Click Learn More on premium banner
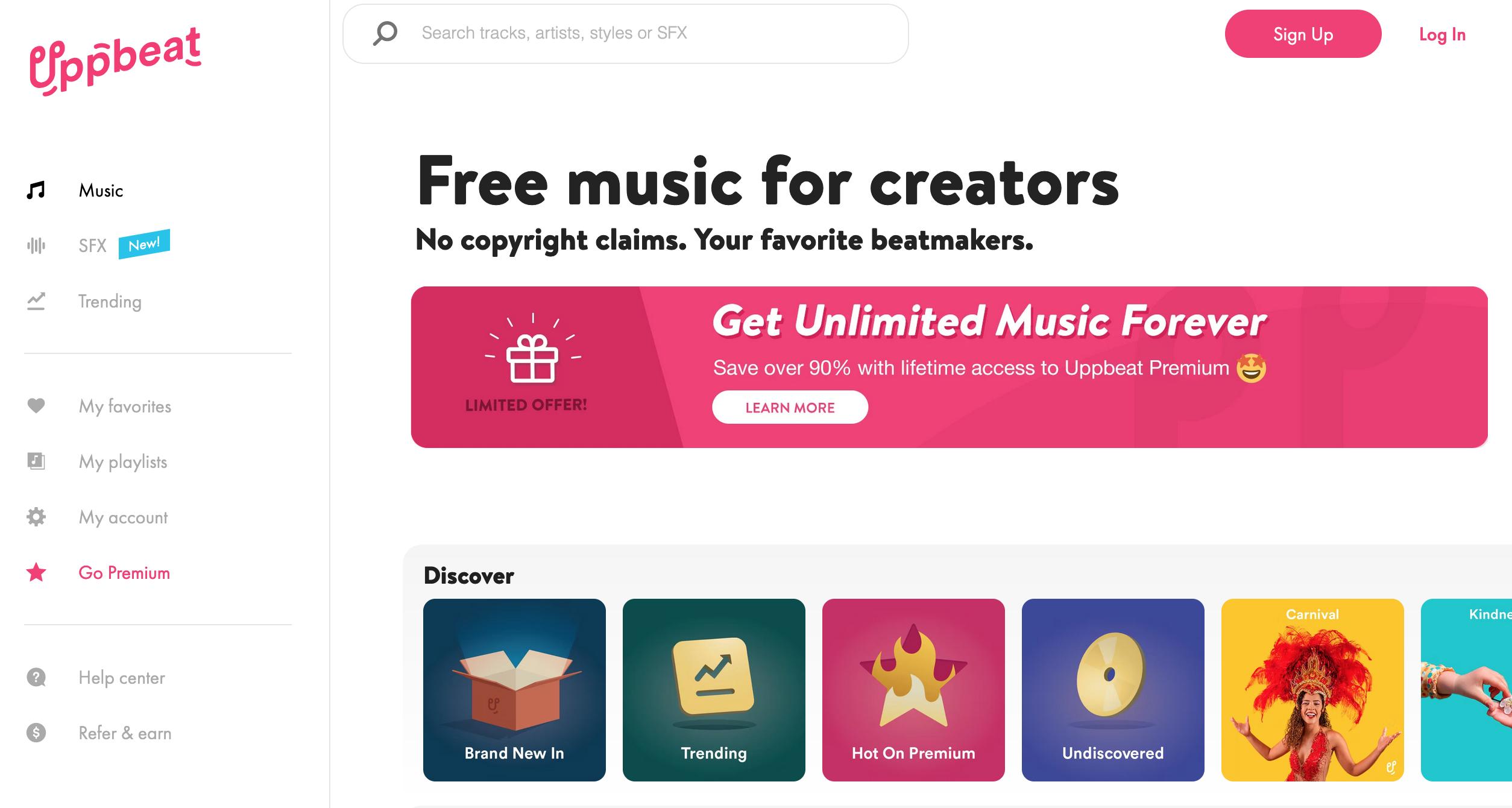The height and width of the screenshot is (808, 1512). point(790,408)
